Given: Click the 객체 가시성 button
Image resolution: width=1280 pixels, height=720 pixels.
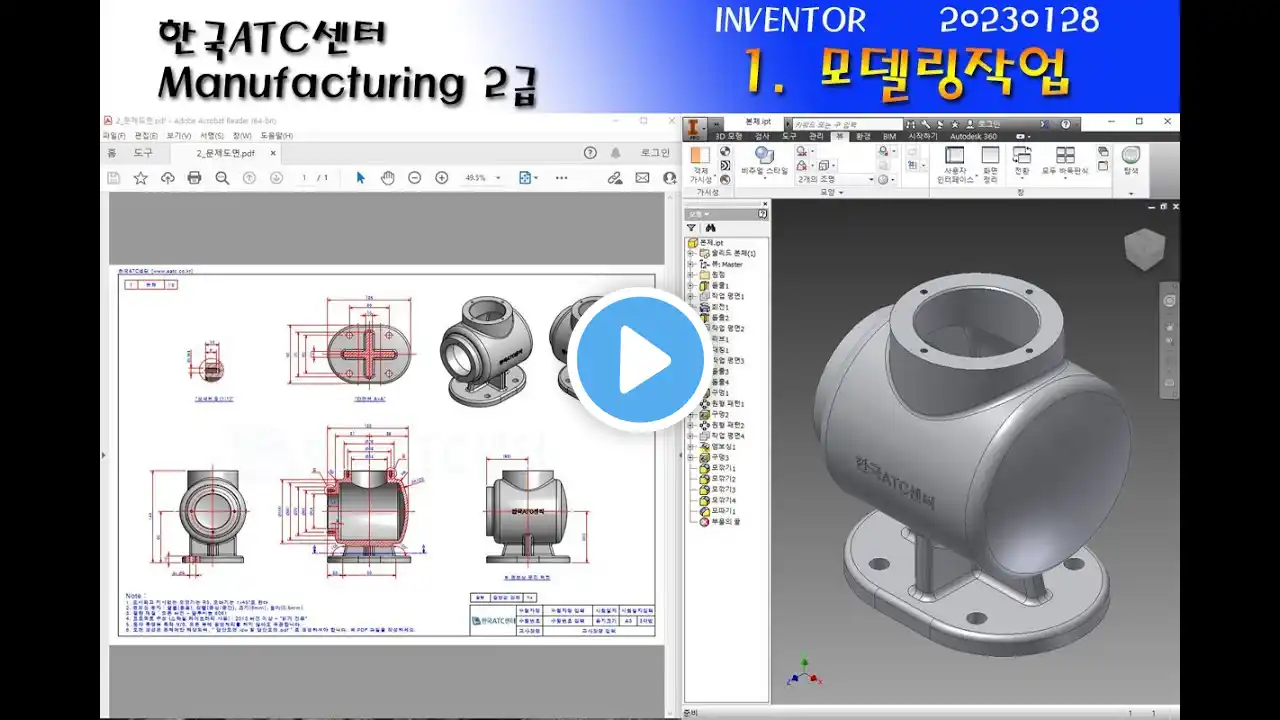Looking at the screenshot, I should pyautogui.click(x=700, y=165).
